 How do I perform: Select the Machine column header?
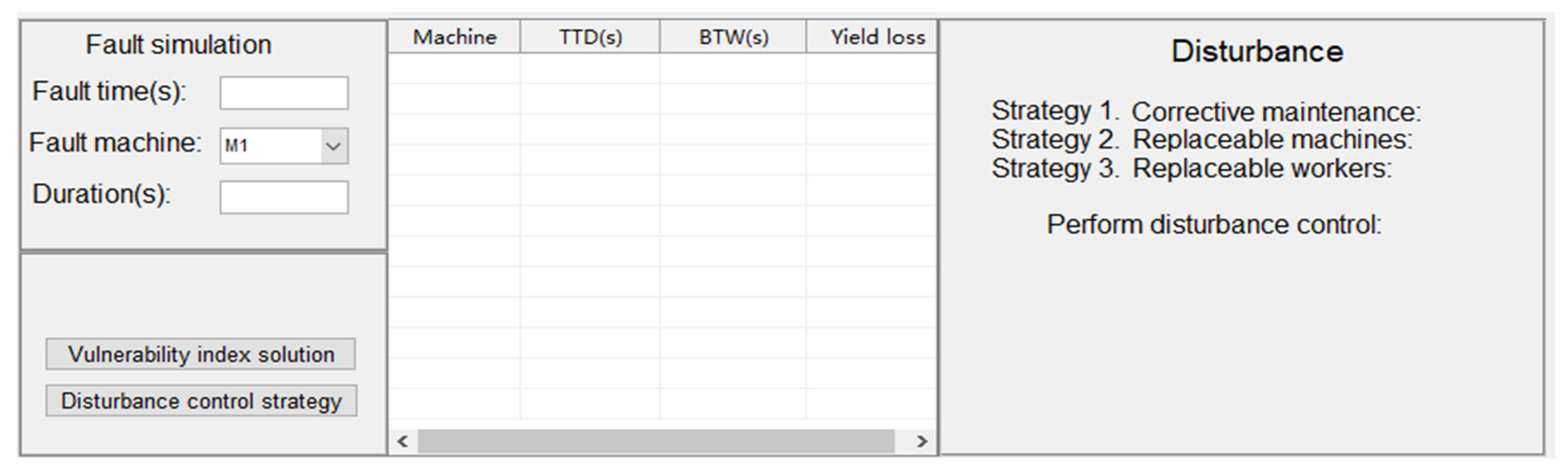[x=455, y=37]
